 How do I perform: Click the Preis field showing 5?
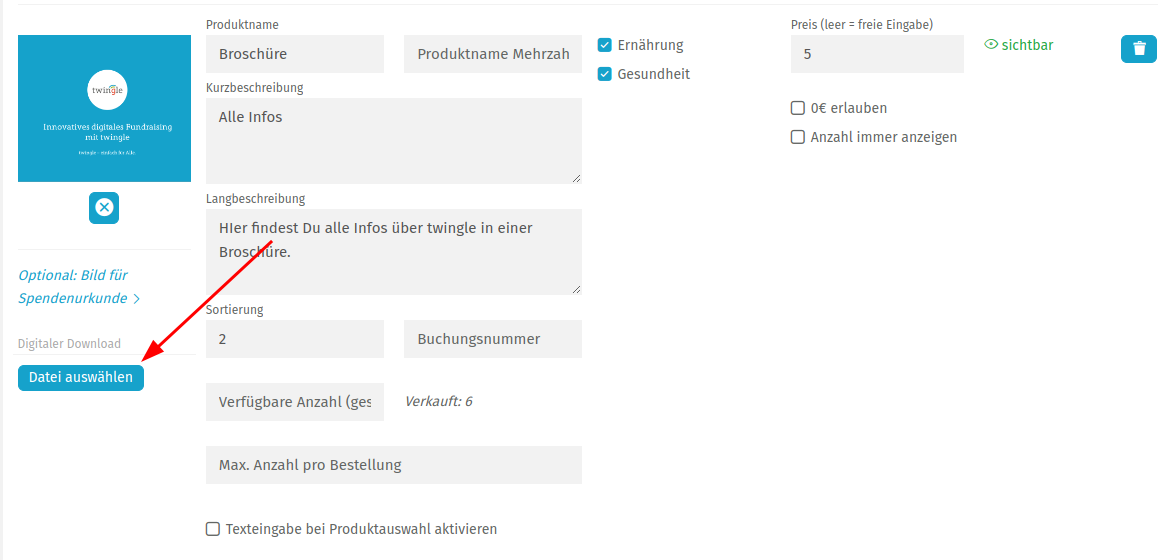877,54
